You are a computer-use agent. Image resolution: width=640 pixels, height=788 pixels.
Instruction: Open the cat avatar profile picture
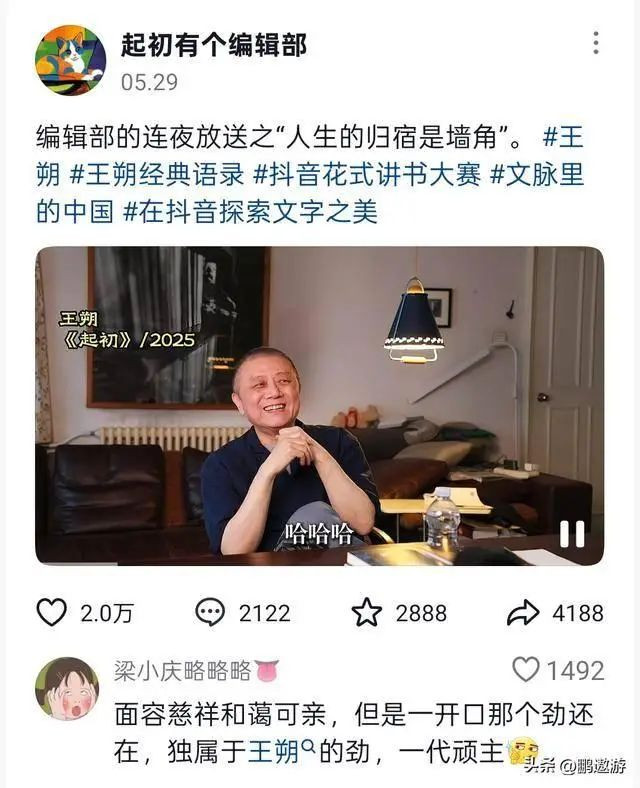70,60
